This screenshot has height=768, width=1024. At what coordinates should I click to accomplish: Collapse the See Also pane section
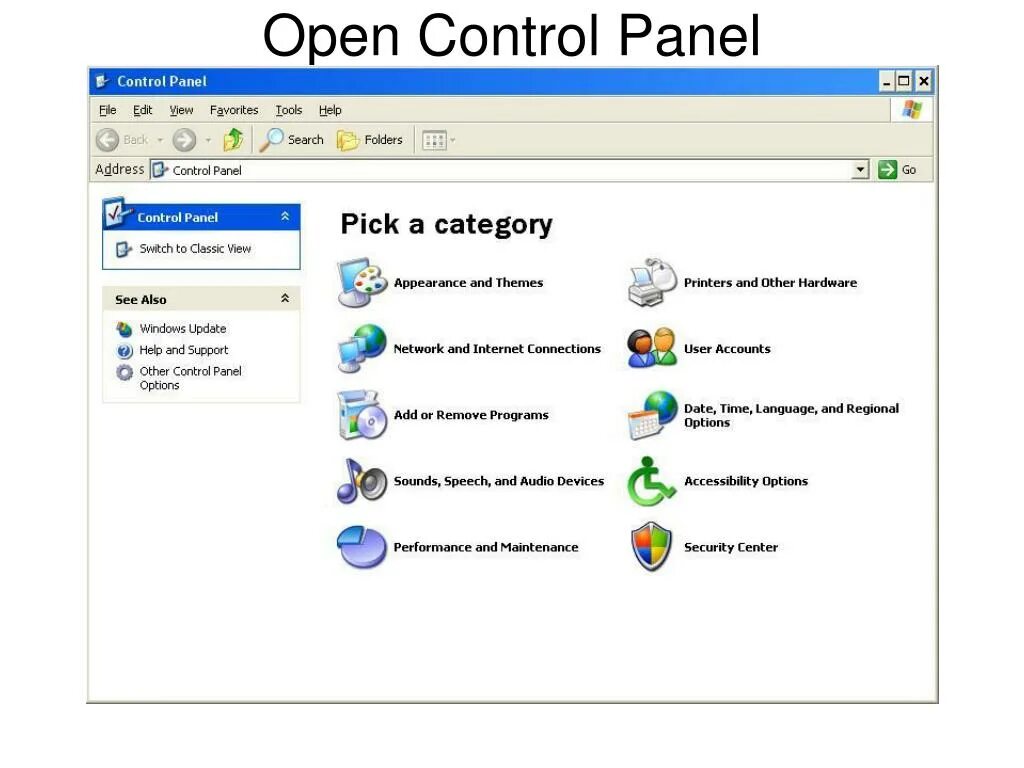pos(285,298)
